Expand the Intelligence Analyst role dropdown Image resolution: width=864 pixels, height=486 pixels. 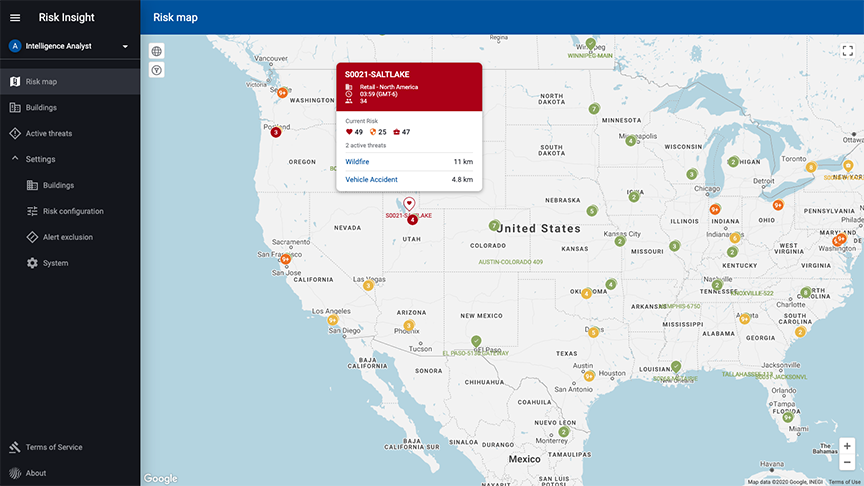click(x=125, y=46)
